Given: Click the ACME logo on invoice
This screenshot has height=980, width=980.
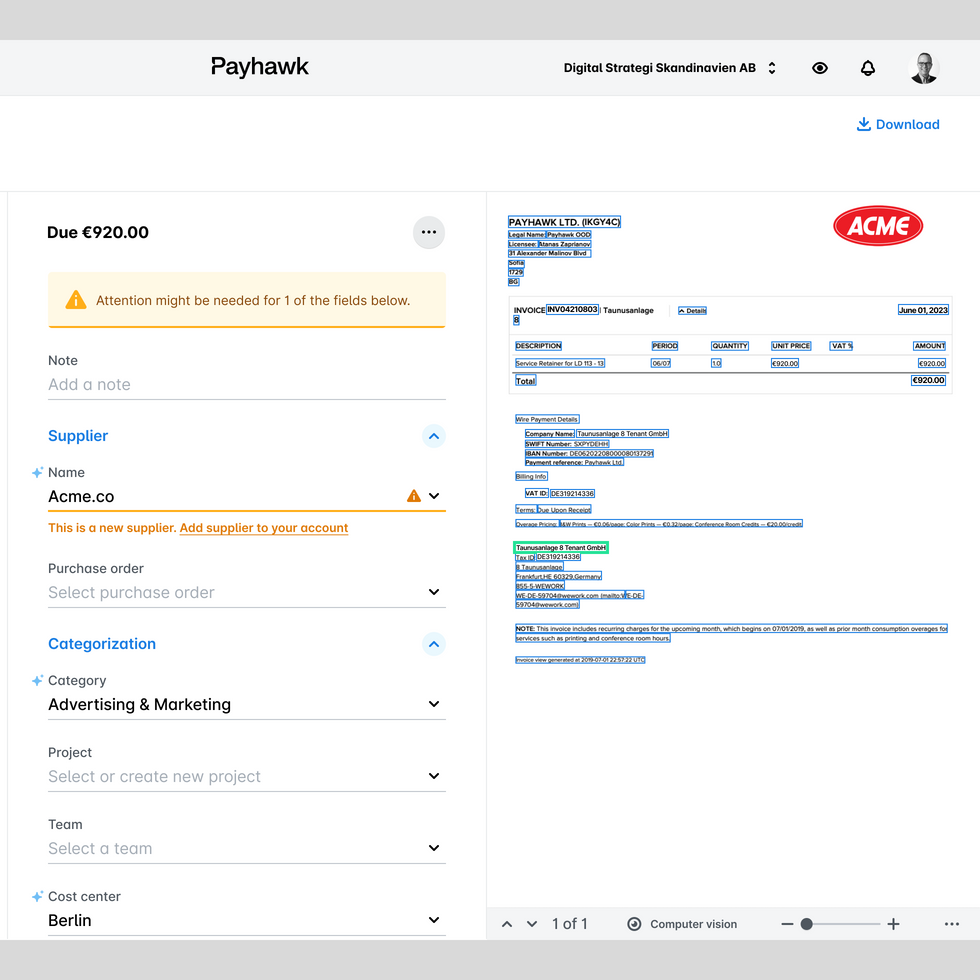Looking at the screenshot, I should 878,226.
